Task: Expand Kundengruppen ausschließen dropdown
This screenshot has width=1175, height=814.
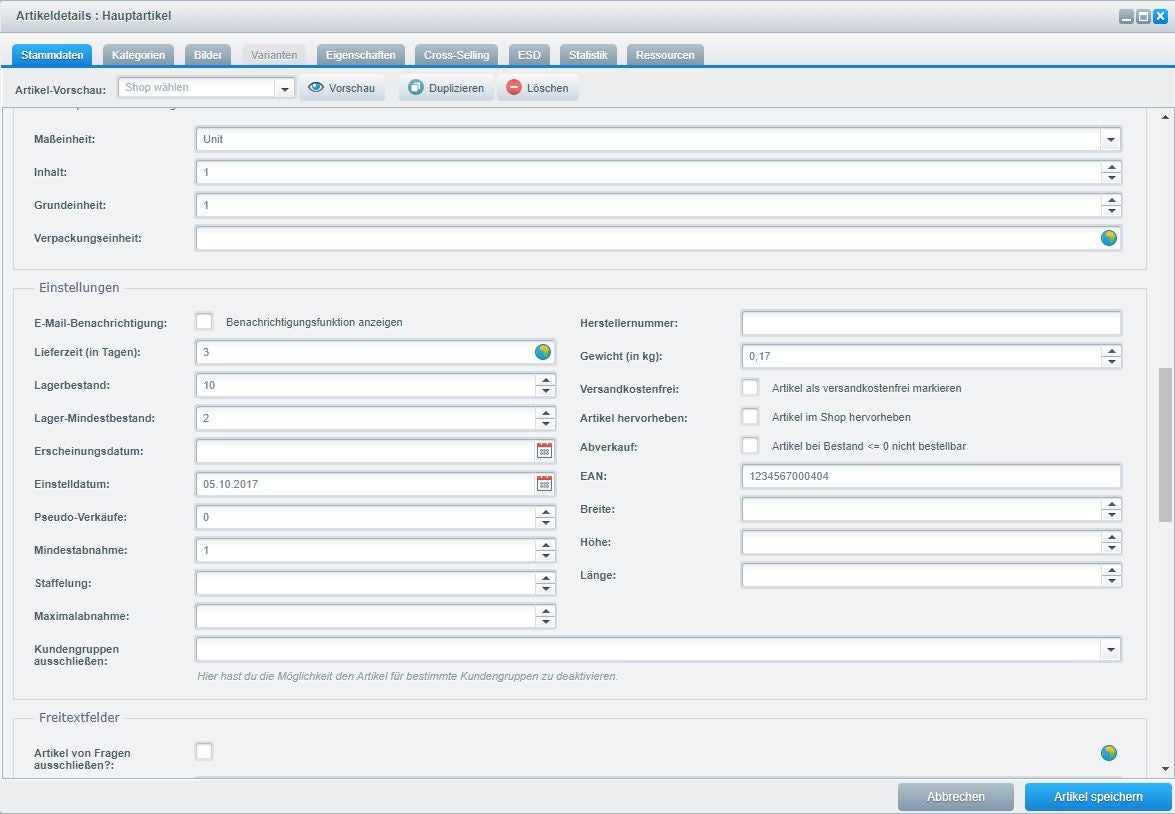Action: [x=1111, y=649]
